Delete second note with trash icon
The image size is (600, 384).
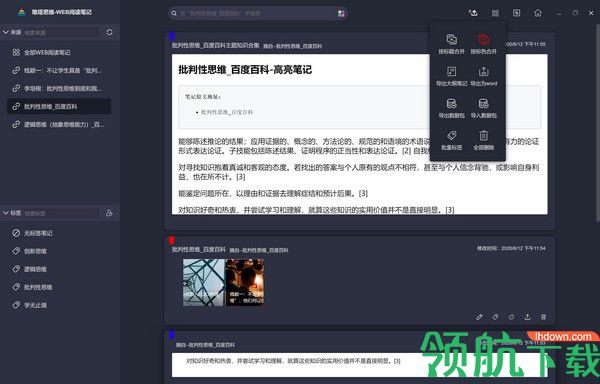[x=543, y=317]
